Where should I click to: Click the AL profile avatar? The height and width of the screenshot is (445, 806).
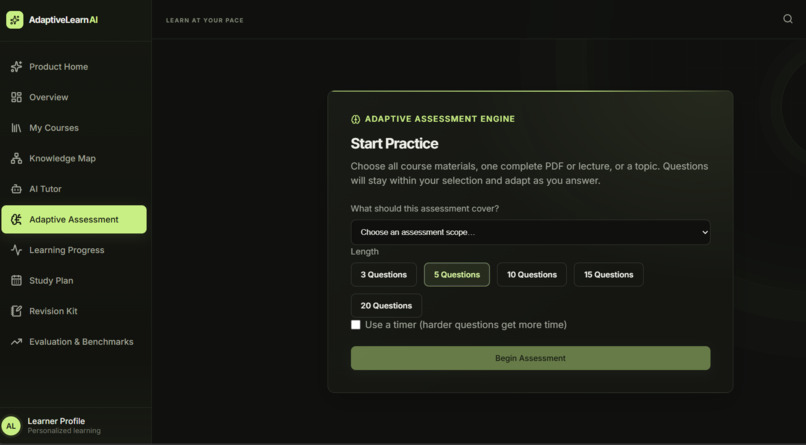(x=11, y=425)
